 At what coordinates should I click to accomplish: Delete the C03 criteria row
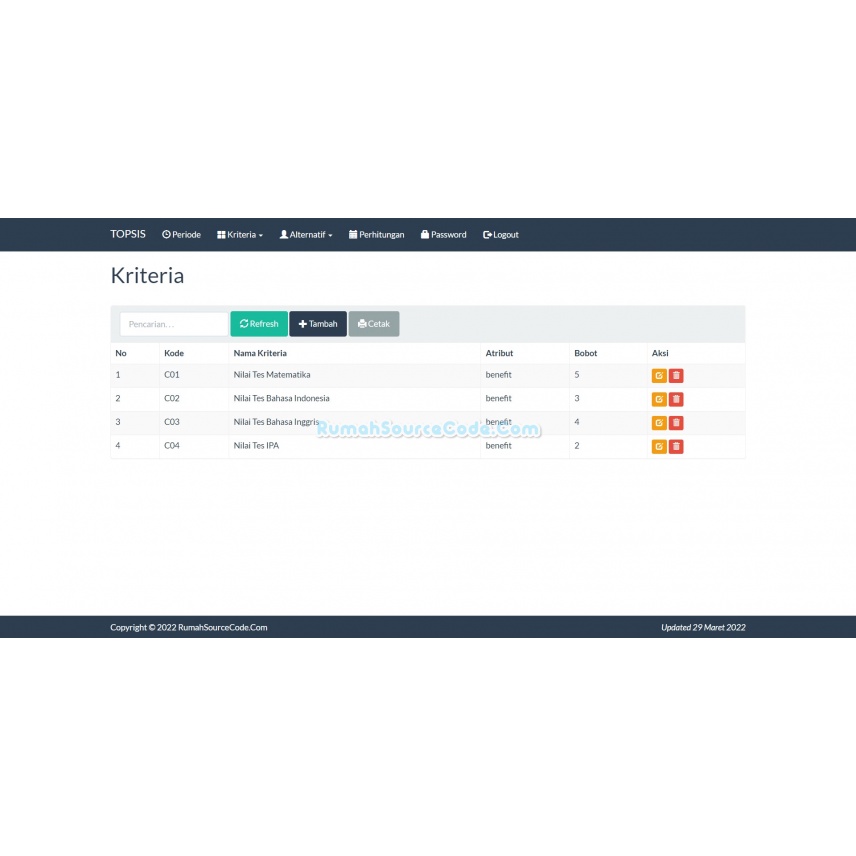(x=676, y=423)
